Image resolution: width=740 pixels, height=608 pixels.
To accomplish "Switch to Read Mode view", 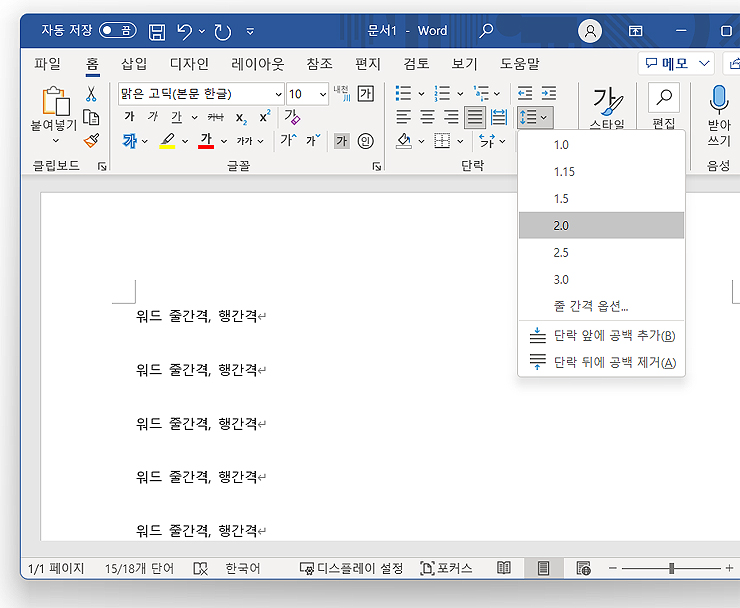I will click(504, 568).
